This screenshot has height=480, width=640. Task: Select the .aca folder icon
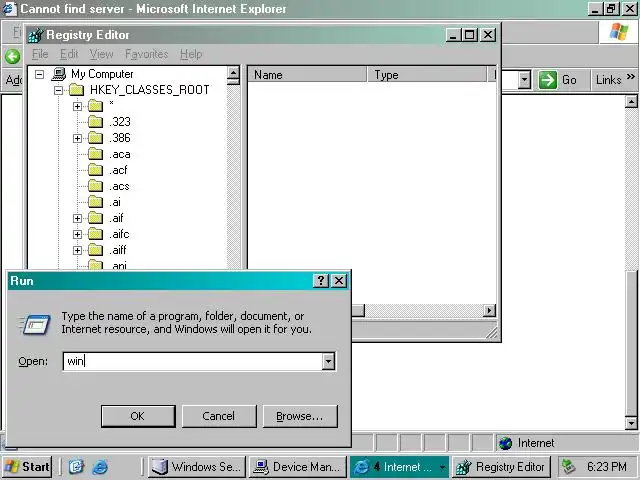coord(96,154)
